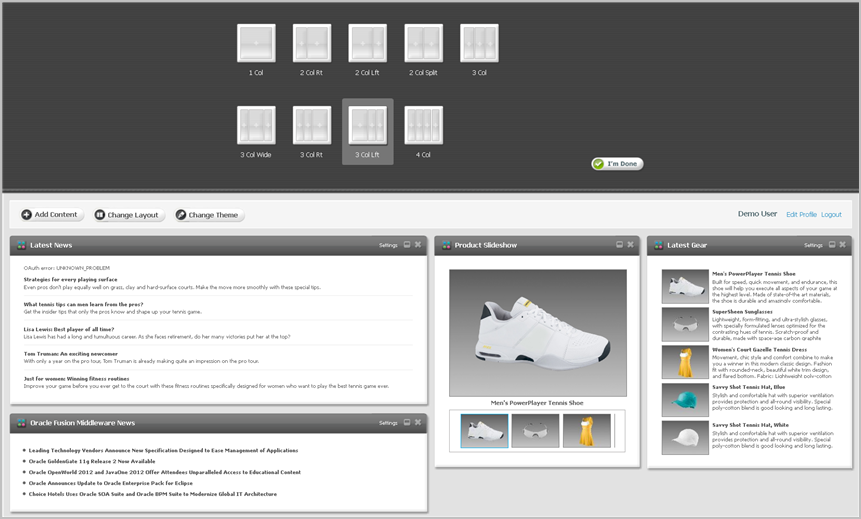861x519 pixels.
Task: Open Settings for Oracle Fusion Middleware News
Action: pos(388,423)
